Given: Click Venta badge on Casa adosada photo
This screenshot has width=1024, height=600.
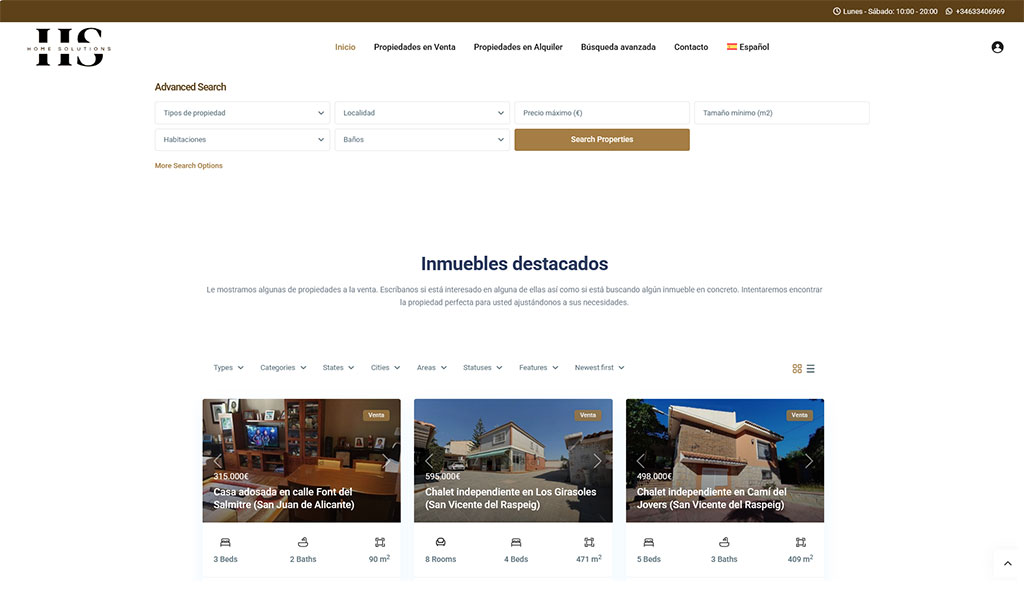Looking at the screenshot, I should click(376, 415).
